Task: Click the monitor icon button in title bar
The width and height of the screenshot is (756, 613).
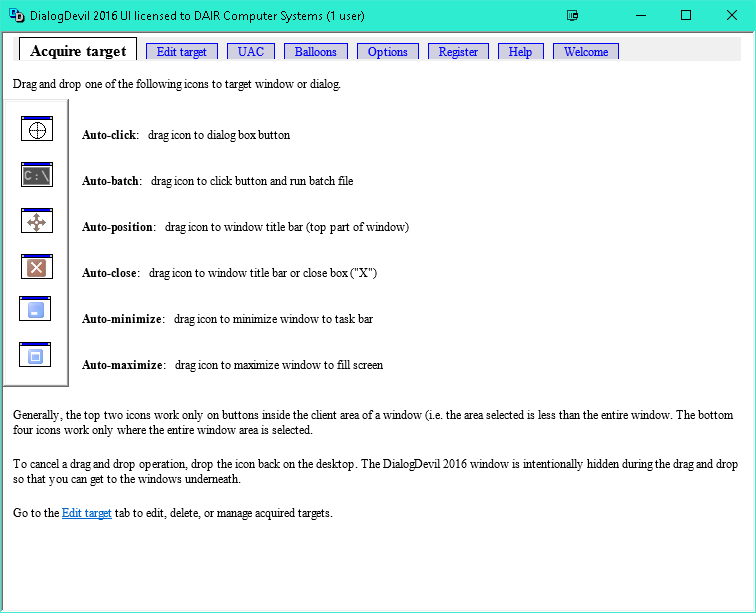Action: (x=572, y=15)
